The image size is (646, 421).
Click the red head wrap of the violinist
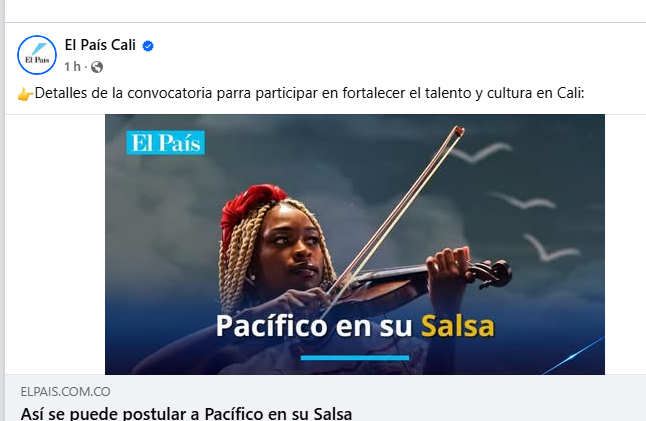click(x=249, y=208)
